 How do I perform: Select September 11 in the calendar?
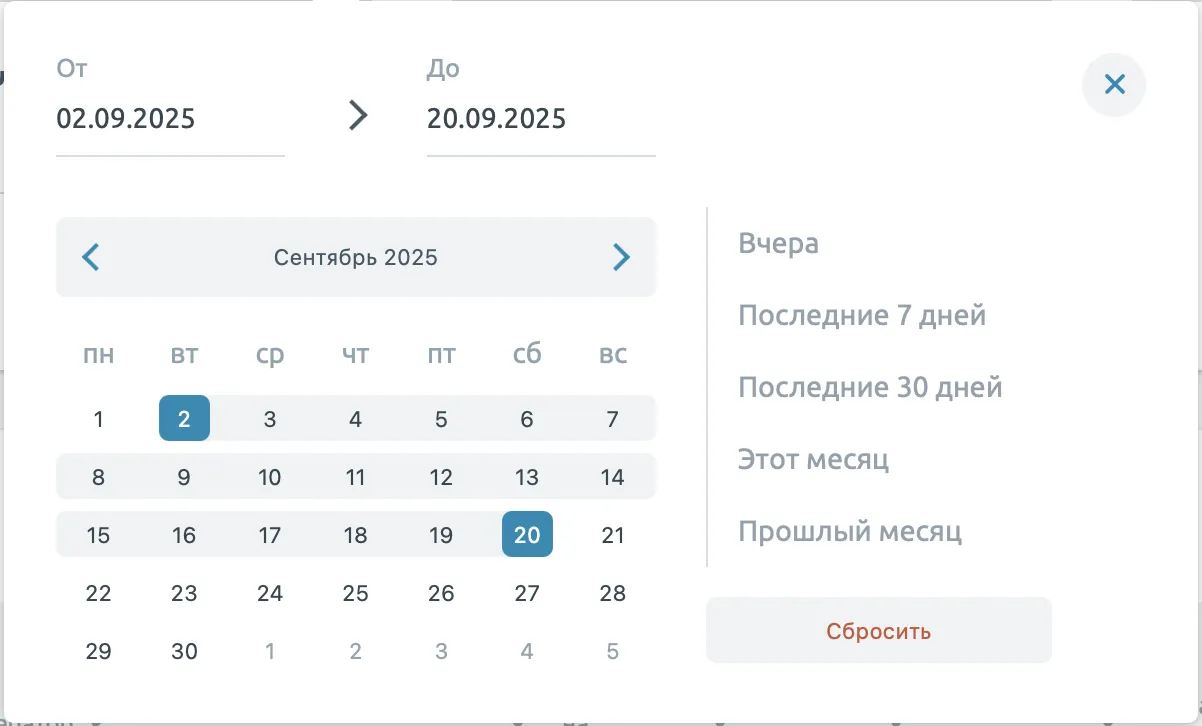356,477
